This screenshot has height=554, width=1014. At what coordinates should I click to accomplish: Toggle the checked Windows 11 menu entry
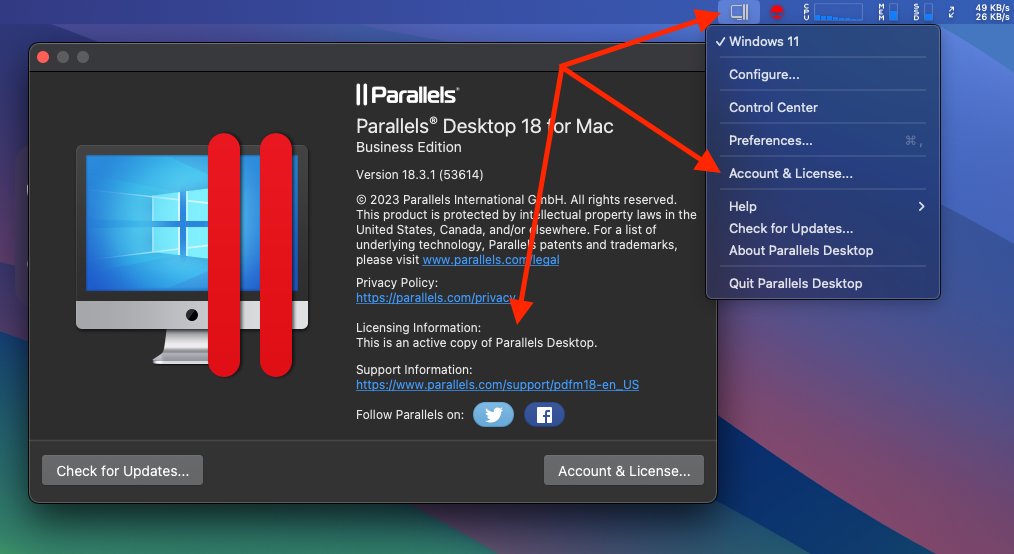764,42
